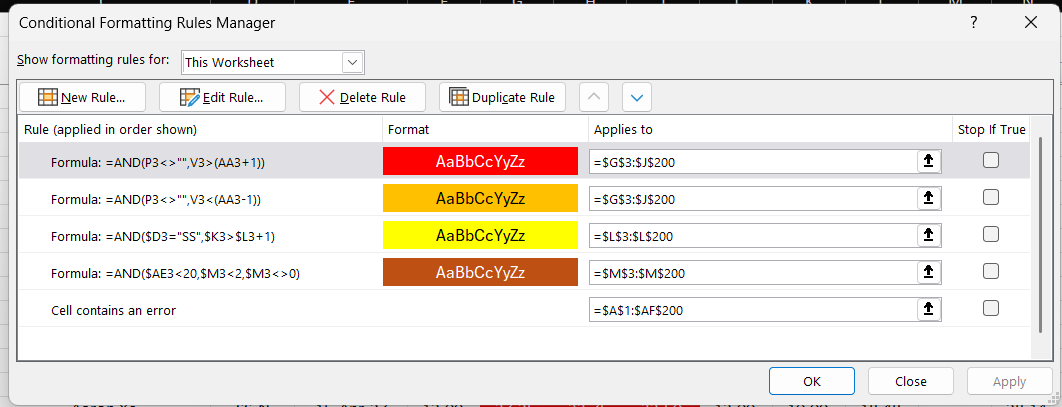Click the rules list vertical scrollbar

click(1042, 234)
